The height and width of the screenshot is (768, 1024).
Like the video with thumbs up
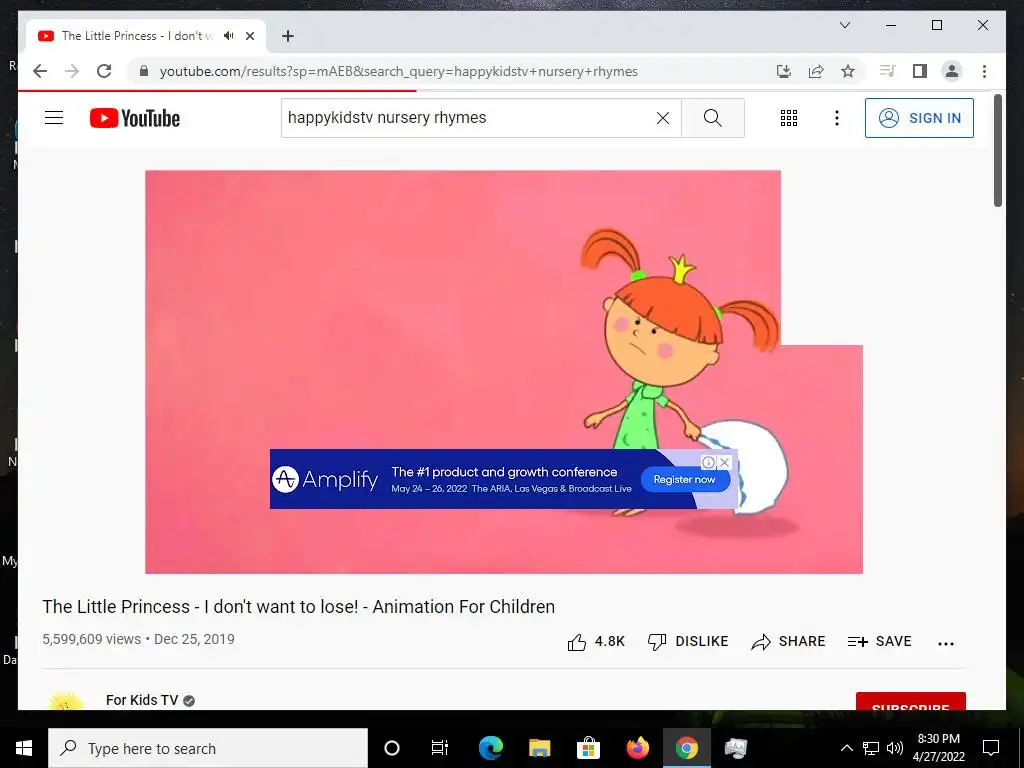pyautogui.click(x=596, y=642)
